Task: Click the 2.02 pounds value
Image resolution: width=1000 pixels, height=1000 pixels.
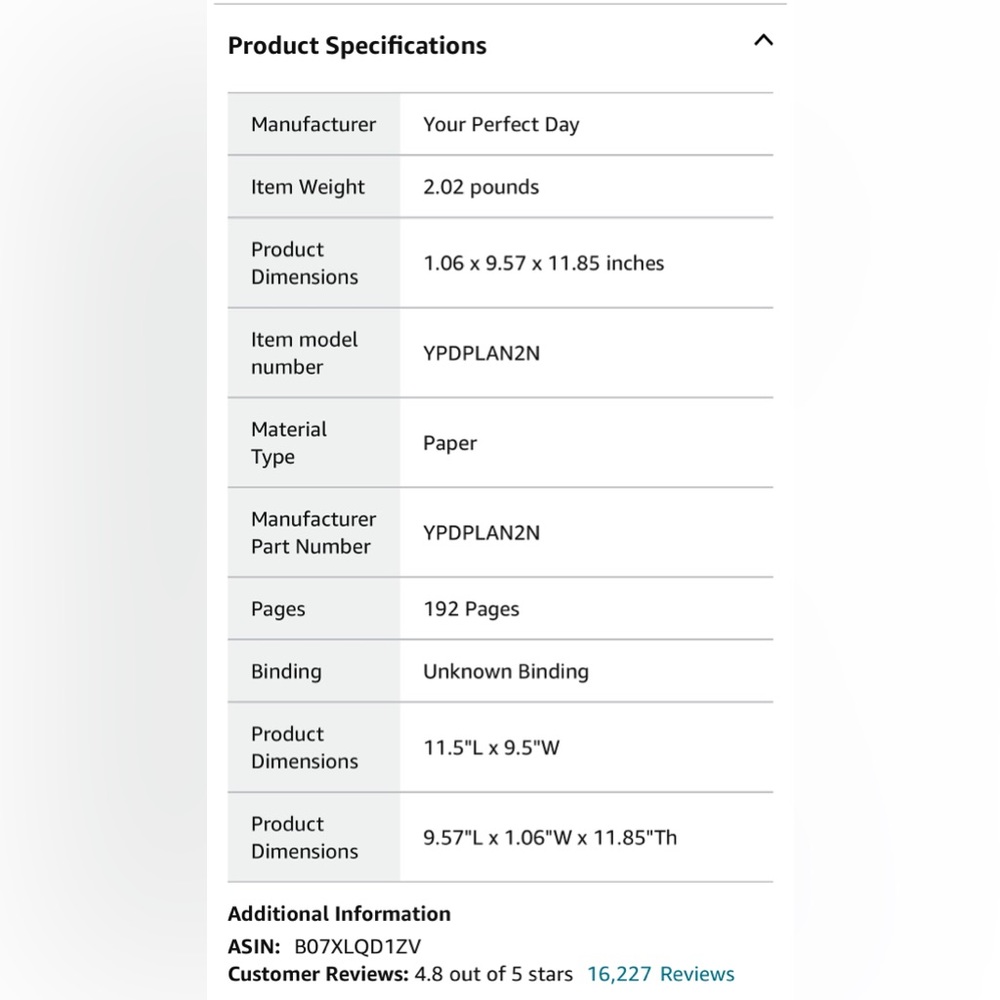Action: pyautogui.click(x=481, y=187)
